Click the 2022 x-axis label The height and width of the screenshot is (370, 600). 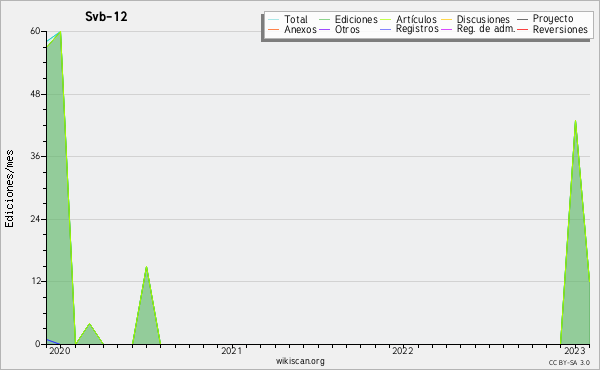click(403, 351)
